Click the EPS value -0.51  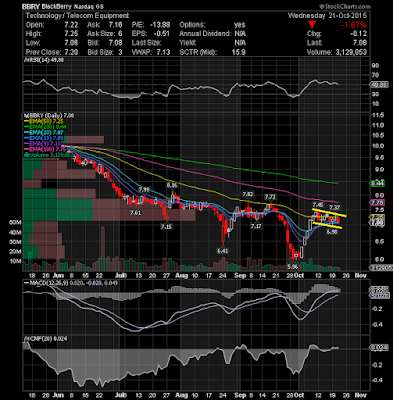coord(162,34)
